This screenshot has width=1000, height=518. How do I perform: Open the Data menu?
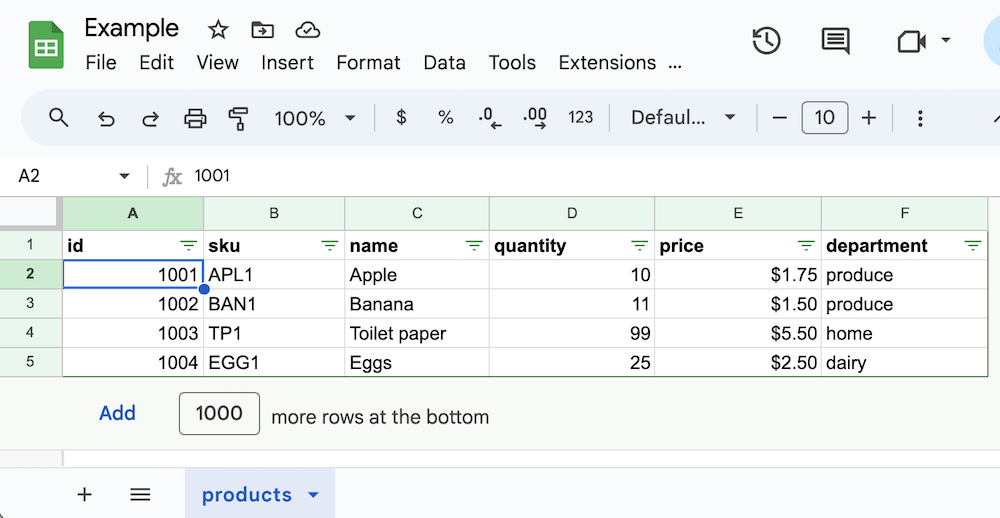444,62
